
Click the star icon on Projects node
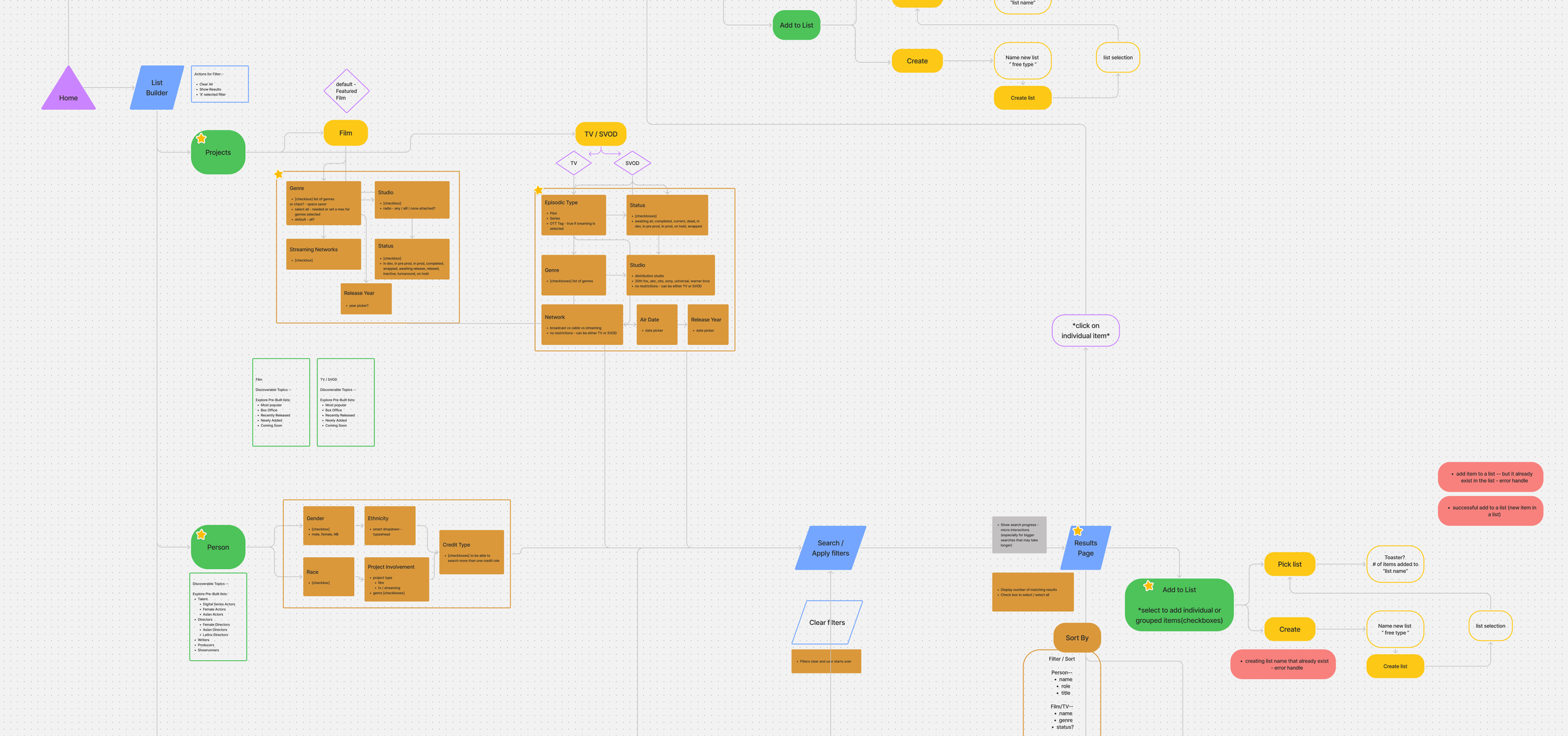201,138
